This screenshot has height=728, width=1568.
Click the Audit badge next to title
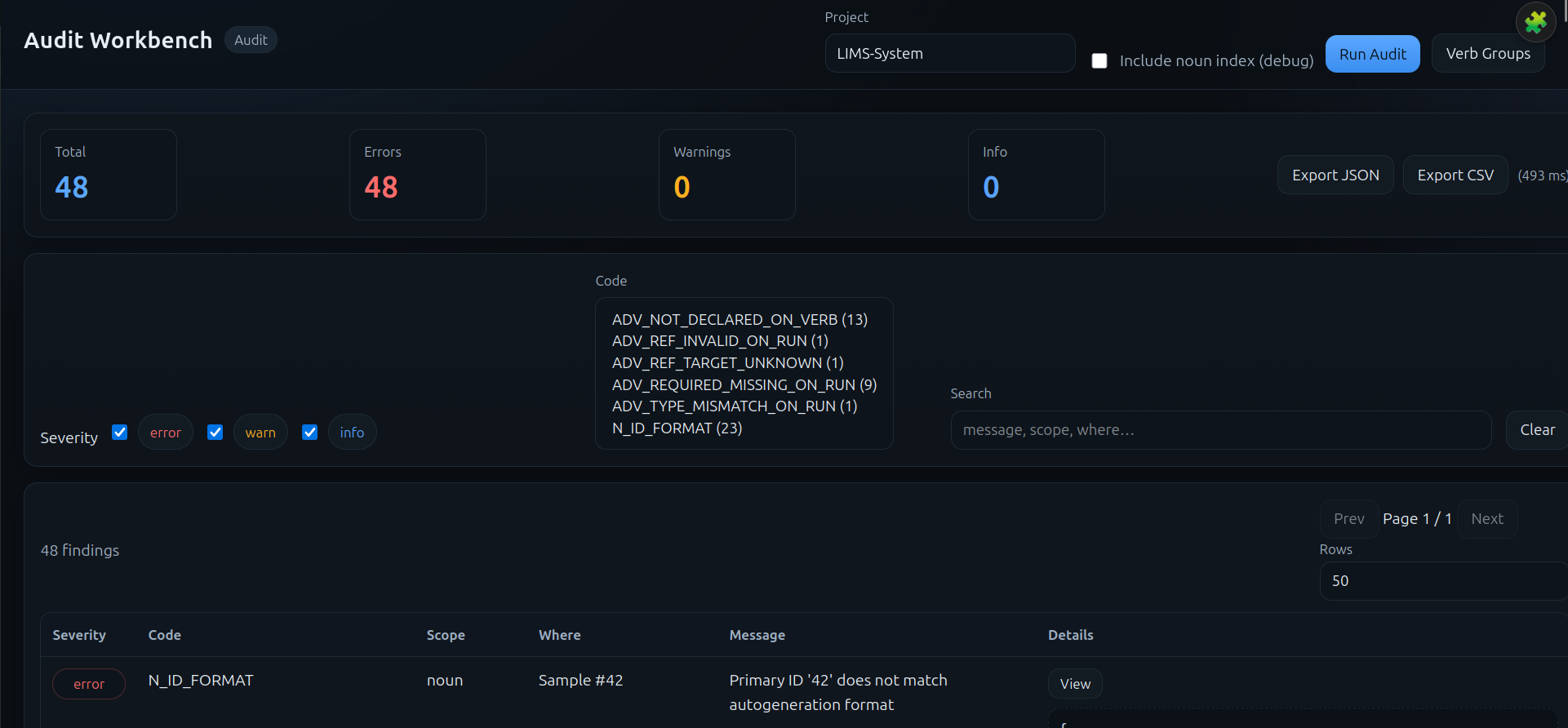251,40
